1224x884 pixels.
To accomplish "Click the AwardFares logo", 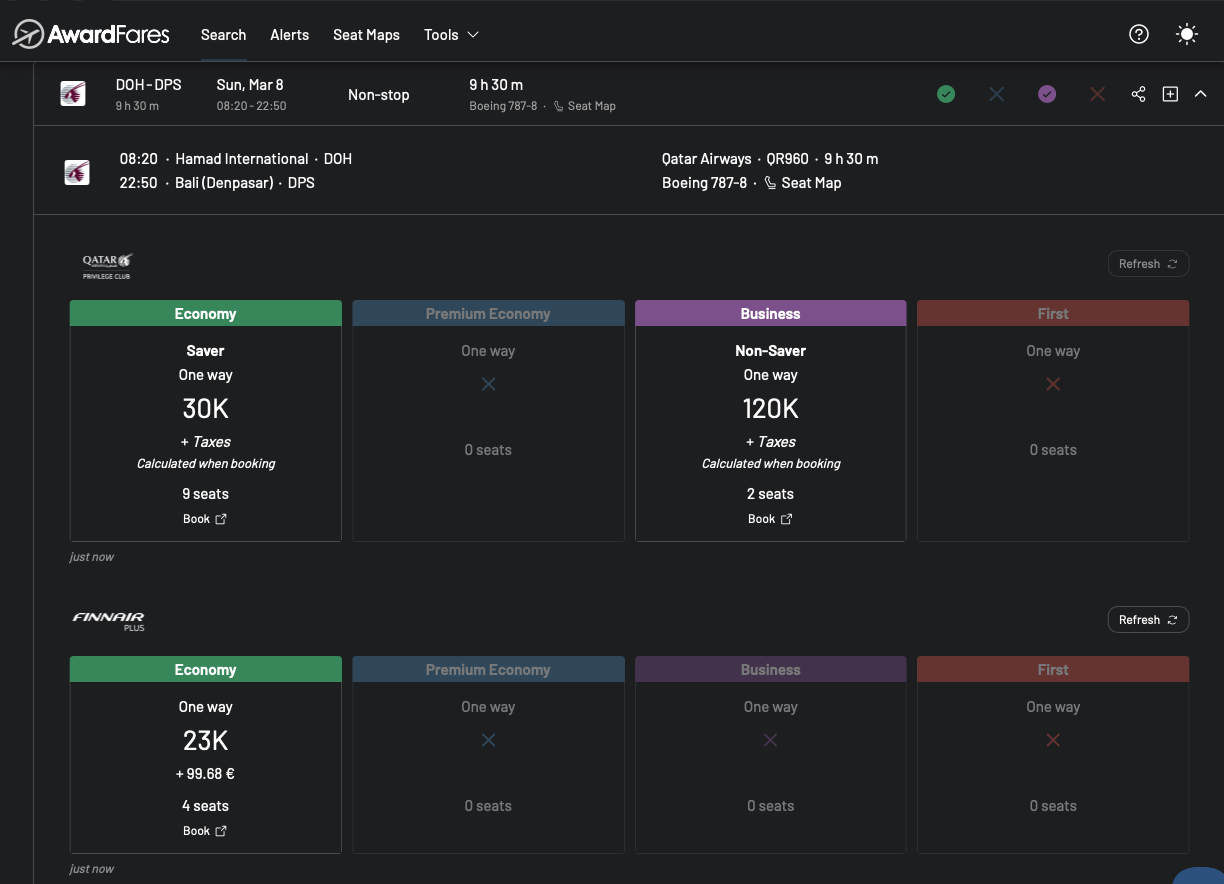I will click(91, 34).
